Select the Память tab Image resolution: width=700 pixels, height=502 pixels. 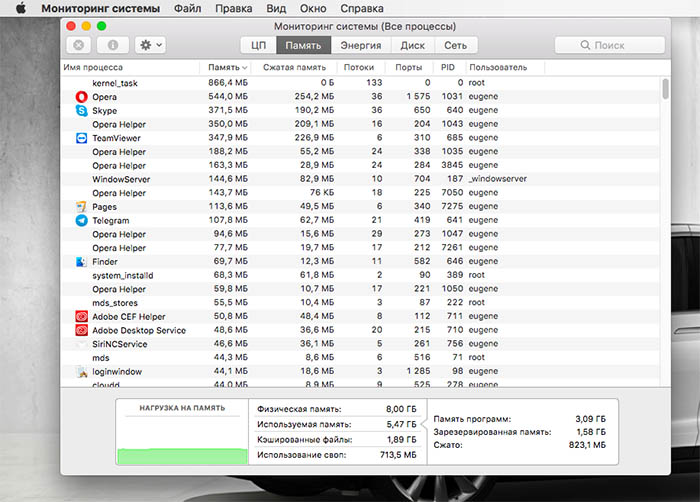coord(304,45)
